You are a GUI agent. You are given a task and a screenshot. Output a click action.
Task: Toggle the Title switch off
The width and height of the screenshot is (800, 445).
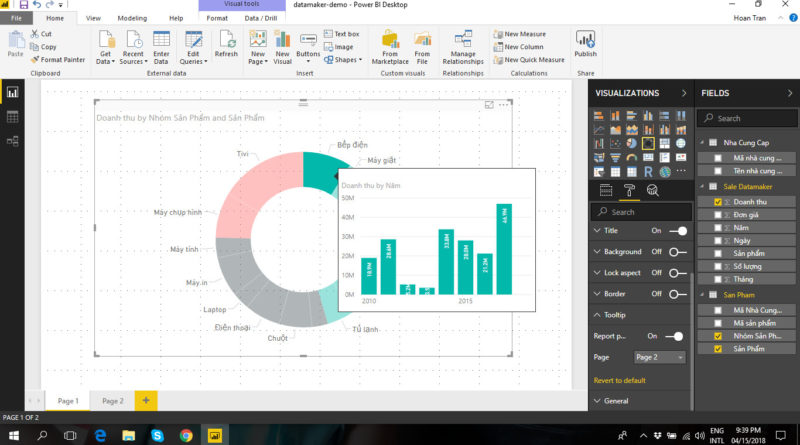point(678,231)
